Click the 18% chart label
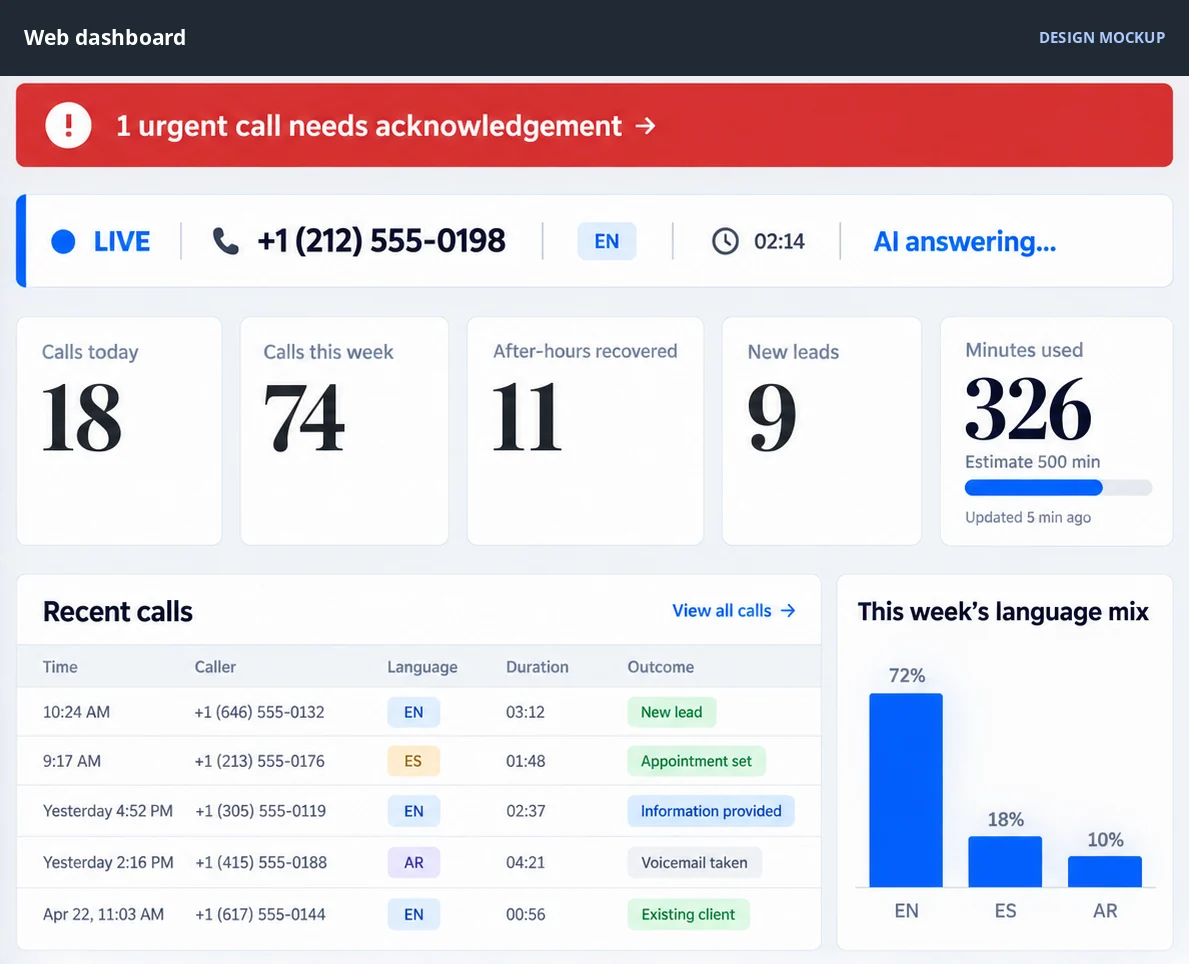The width and height of the screenshot is (1189, 964). (1005, 819)
